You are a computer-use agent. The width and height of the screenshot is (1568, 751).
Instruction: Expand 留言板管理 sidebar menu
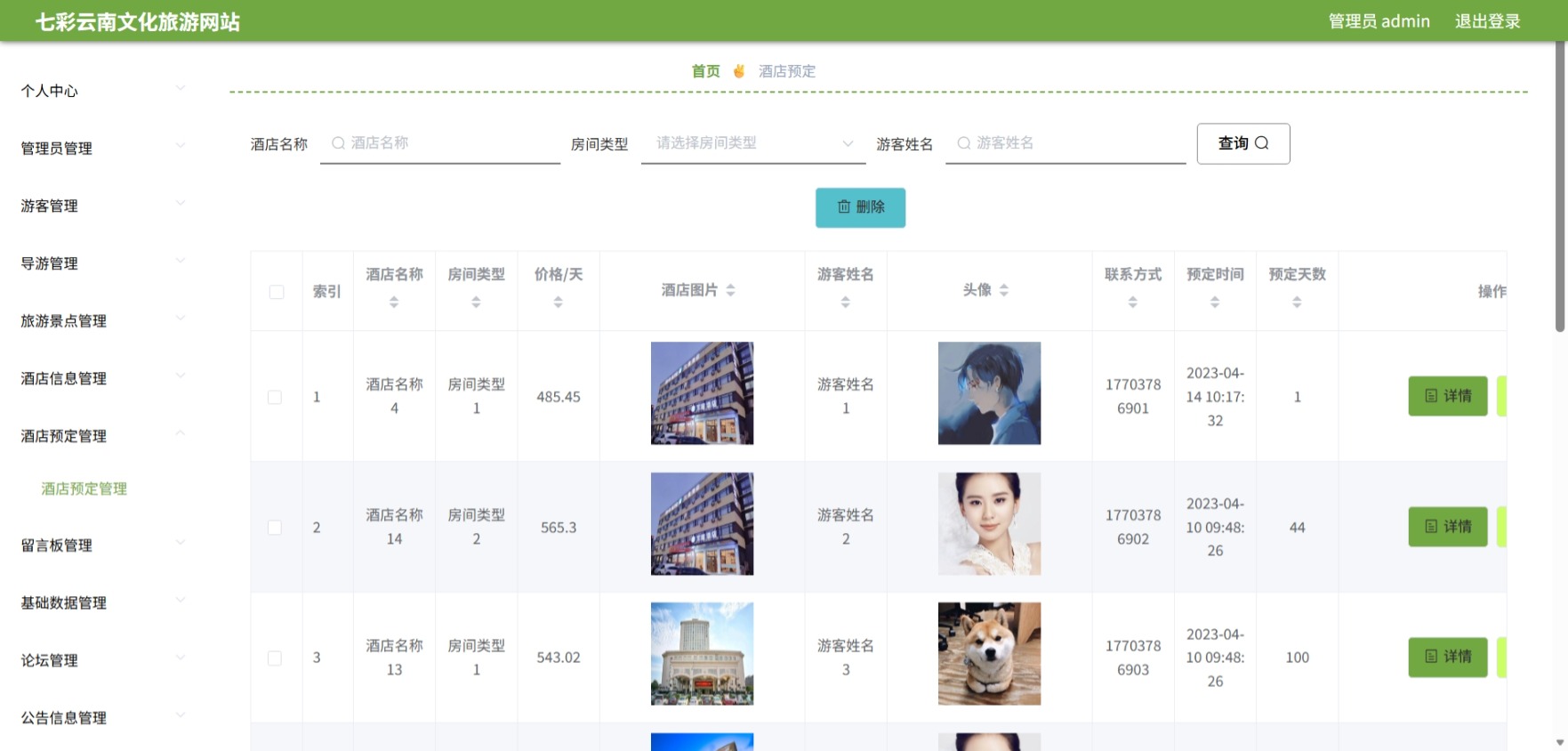click(103, 545)
